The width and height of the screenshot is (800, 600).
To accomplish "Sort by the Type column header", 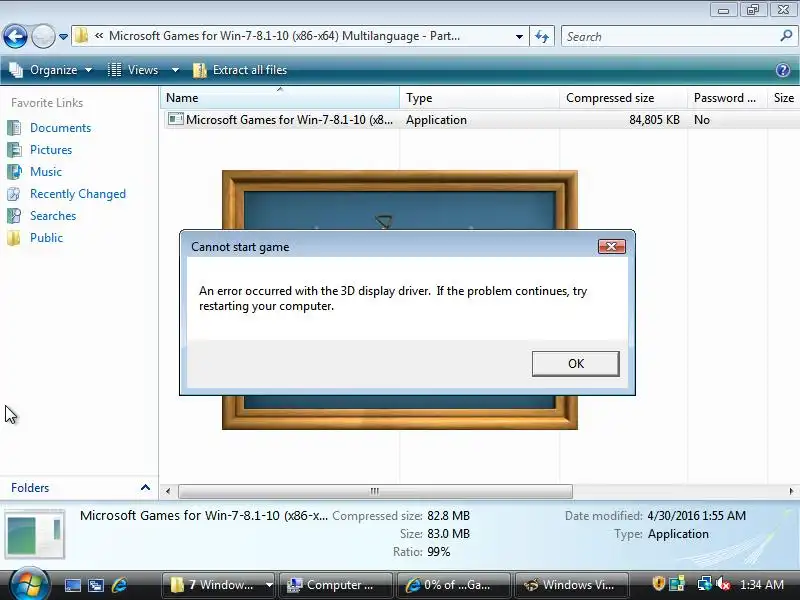I will pyautogui.click(x=479, y=98).
